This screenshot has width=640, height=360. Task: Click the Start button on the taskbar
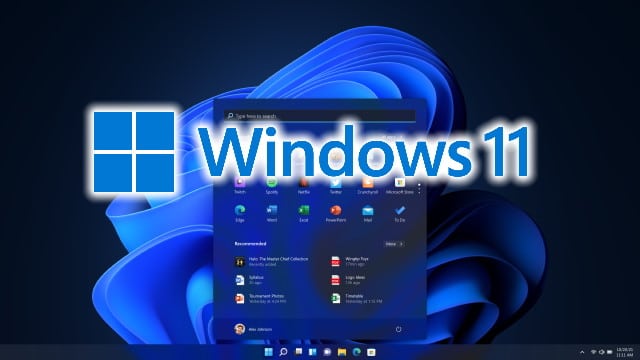pyautogui.click(x=269, y=352)
